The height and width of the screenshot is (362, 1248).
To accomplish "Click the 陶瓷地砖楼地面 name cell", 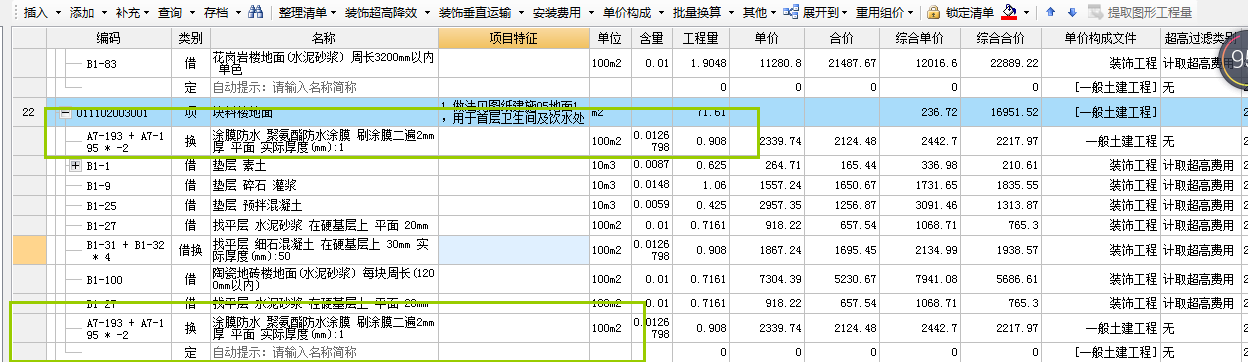I will (324, 281).
